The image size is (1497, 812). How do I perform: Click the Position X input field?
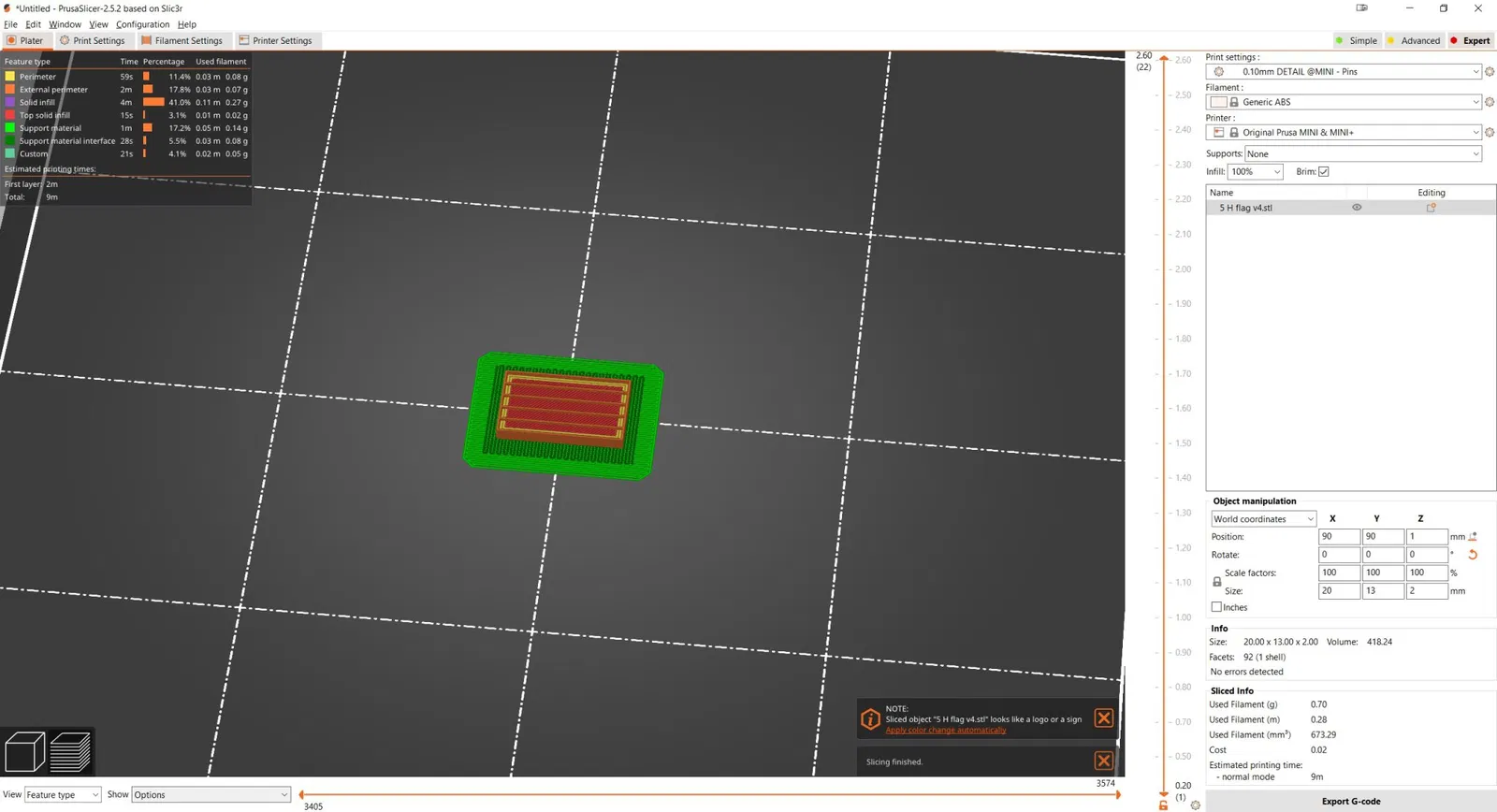pos(1339,537)
